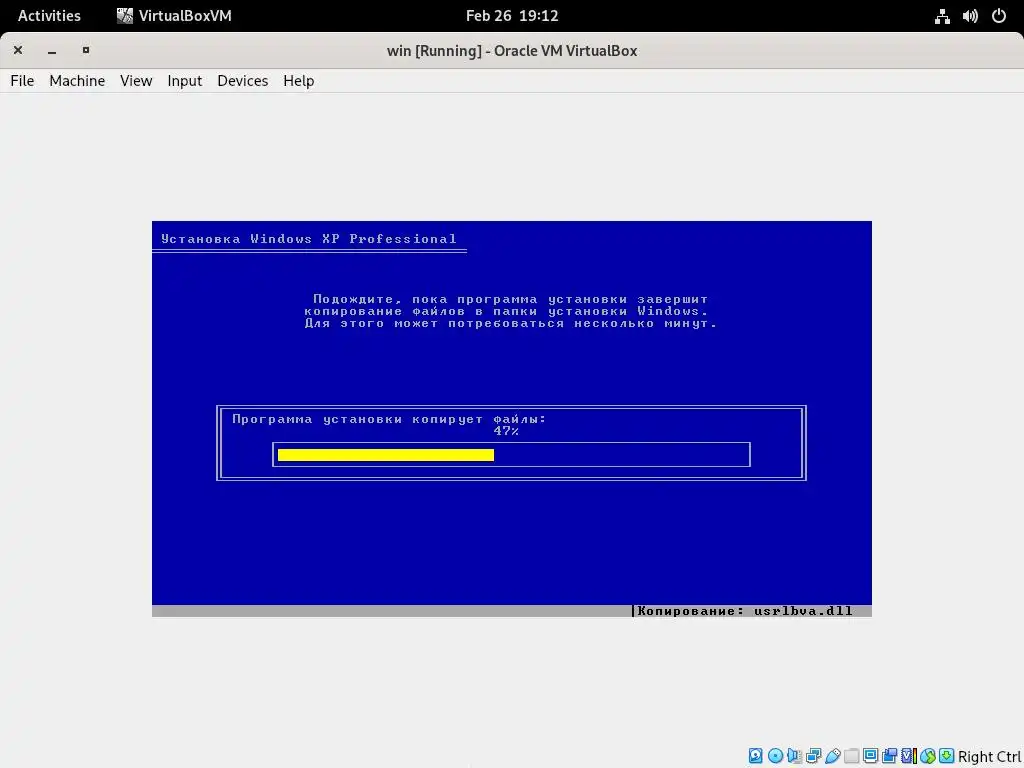The image size is (1024, 768).
Task: Open the Machine menu
Action: [77, 80]
